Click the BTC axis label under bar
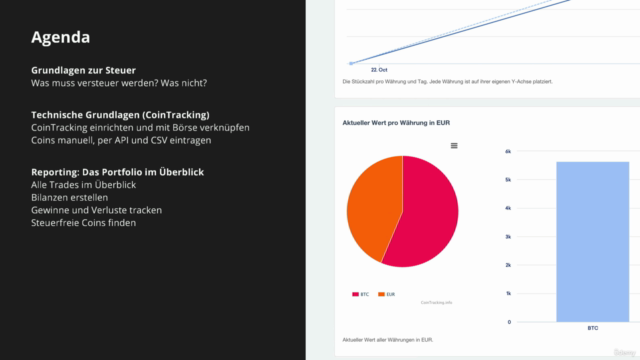This screenshot has width=640, height=360. pos(593,328)
